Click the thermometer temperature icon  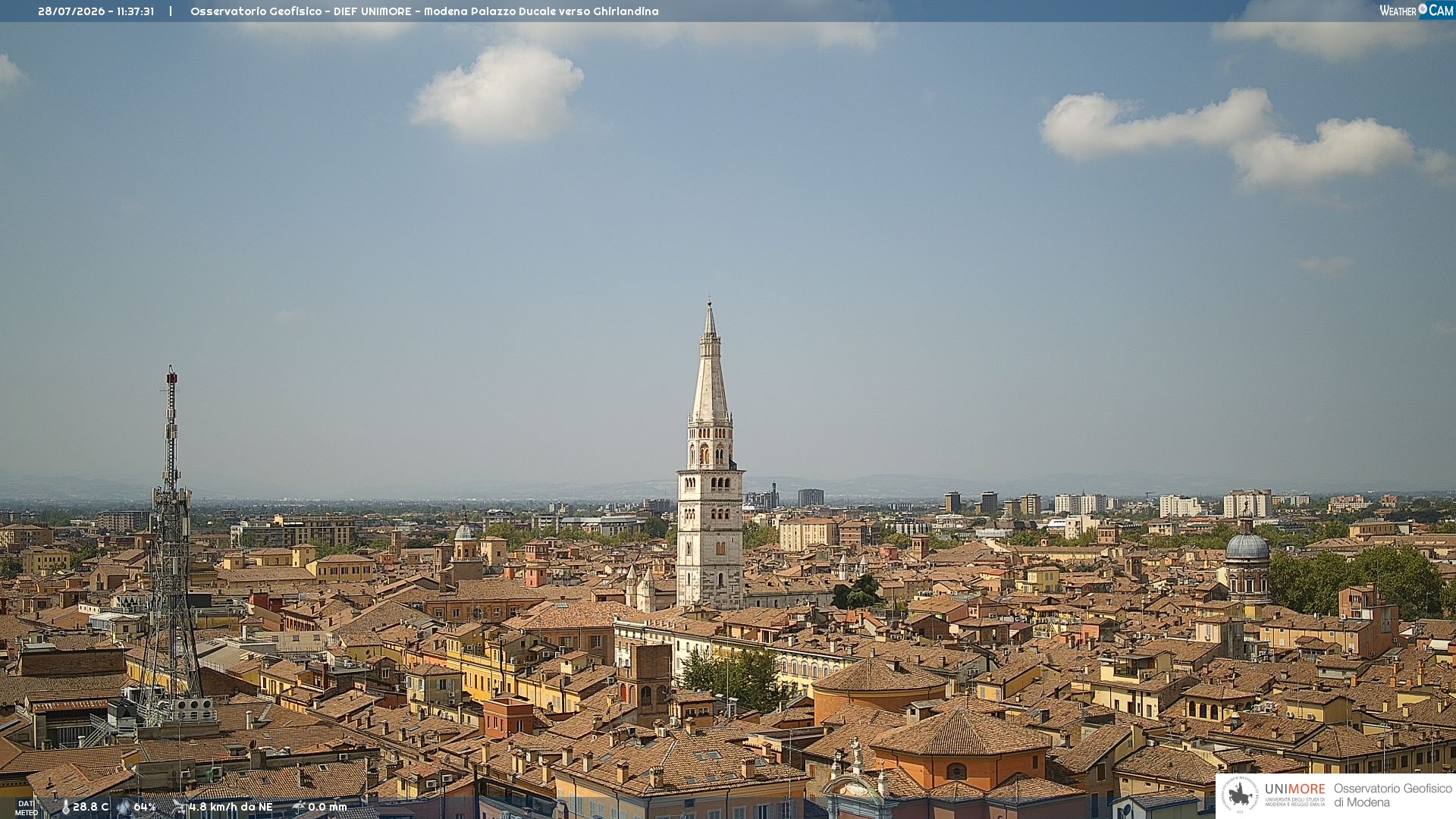click(65, 808)
